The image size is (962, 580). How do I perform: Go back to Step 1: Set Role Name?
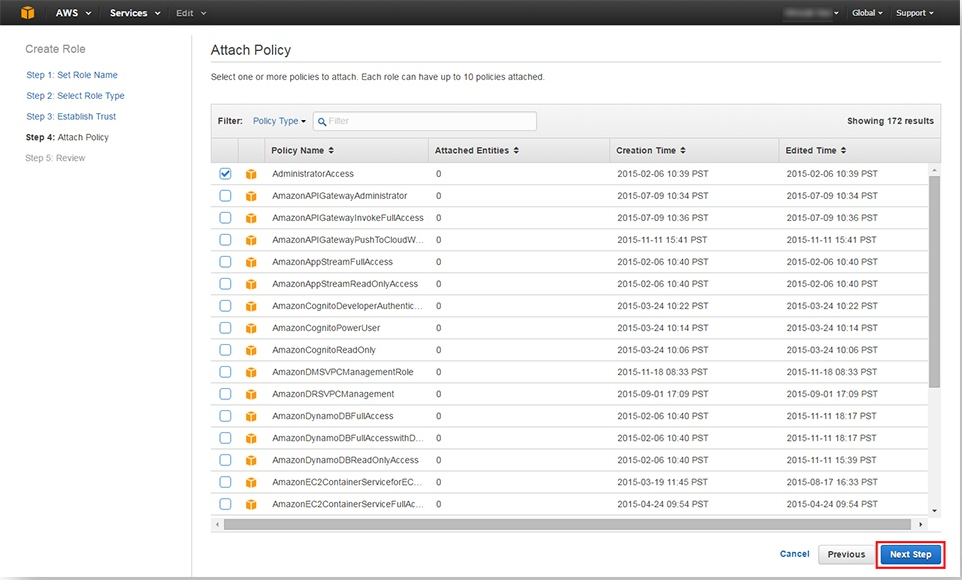coord(72,75)
